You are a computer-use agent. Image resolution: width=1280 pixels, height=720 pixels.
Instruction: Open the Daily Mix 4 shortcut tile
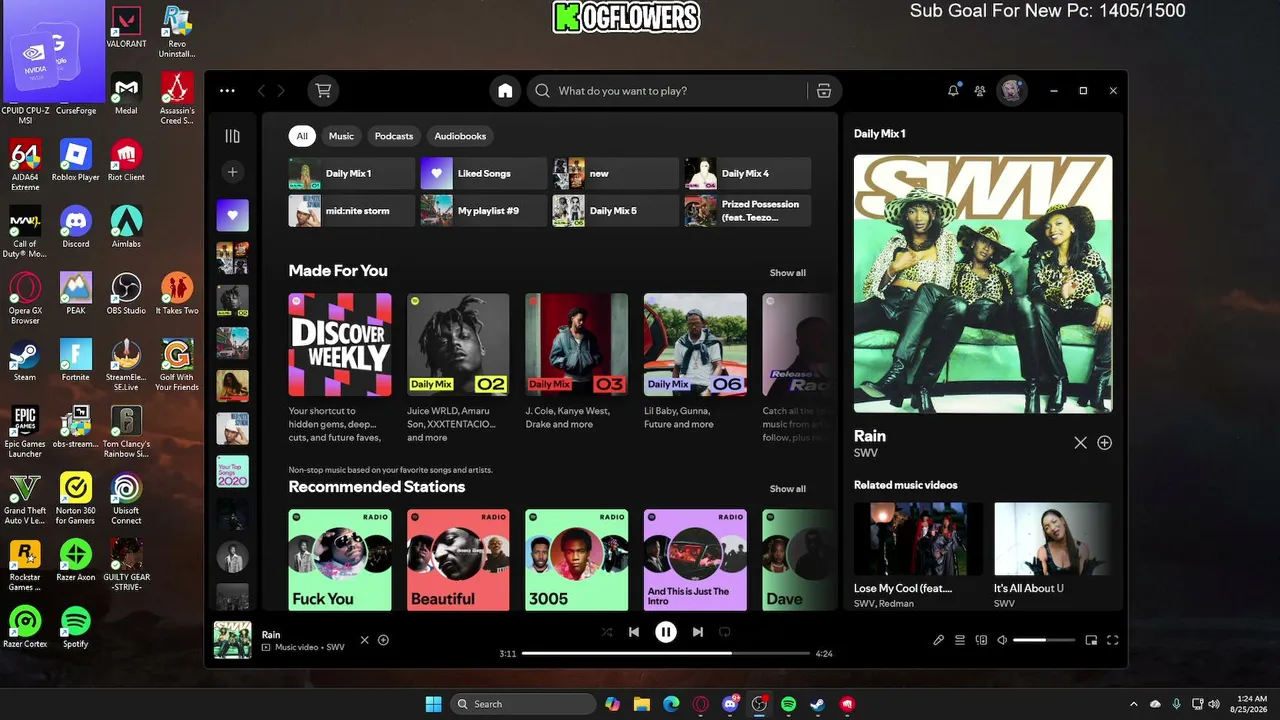pos(748,173)
